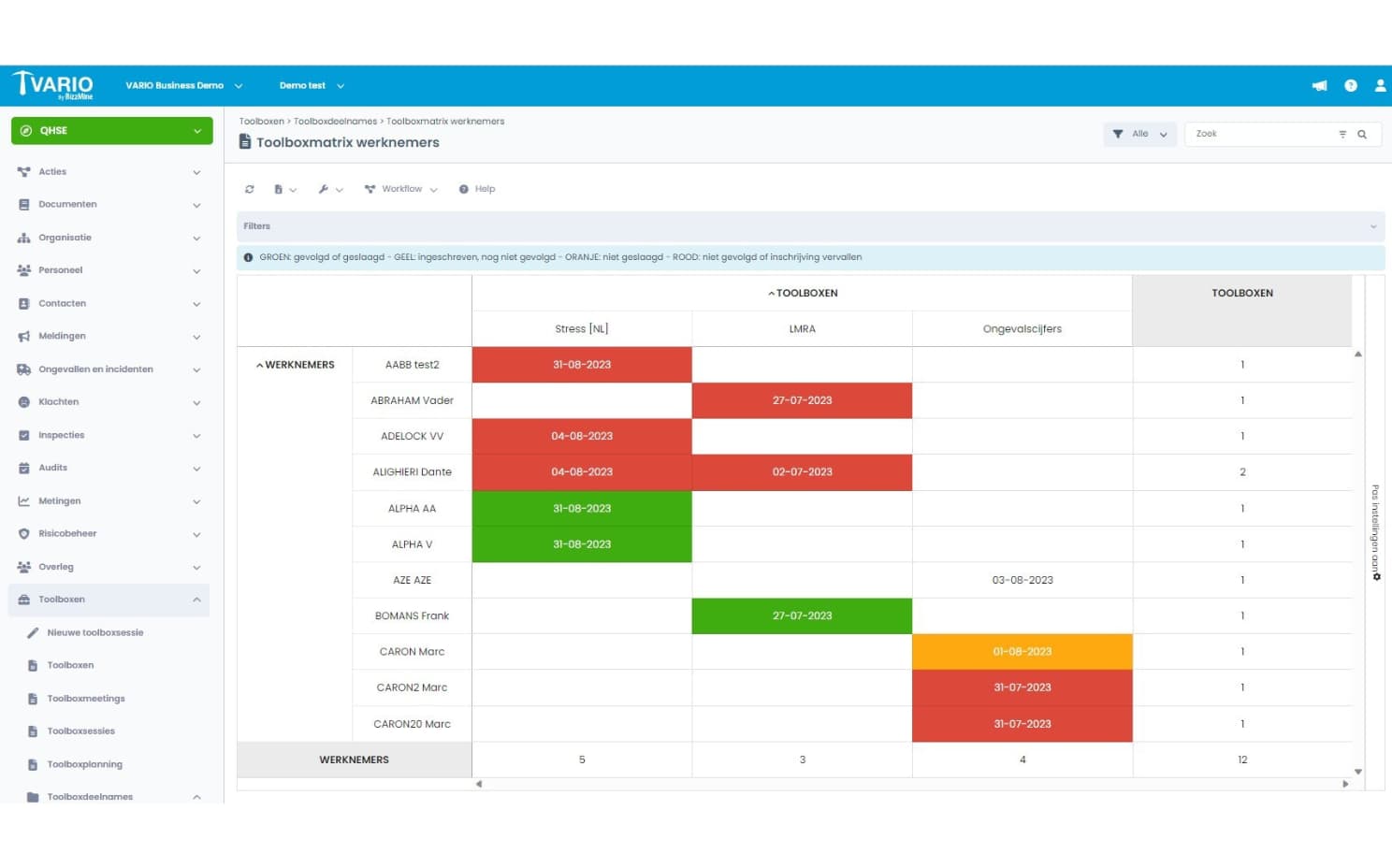Click the Stress [NL] column header
This screenshot has width=1392, height=868.
coord(582,329)
